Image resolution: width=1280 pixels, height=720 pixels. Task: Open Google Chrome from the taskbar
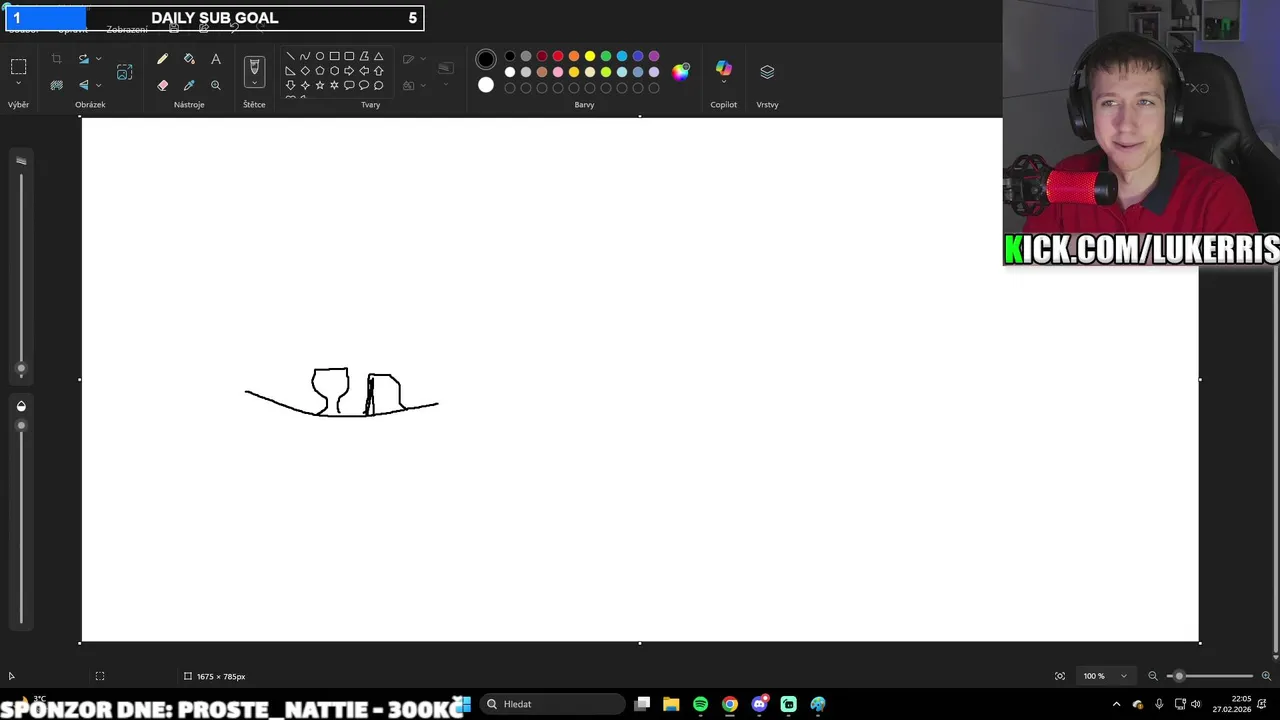(x=730, y=704)
